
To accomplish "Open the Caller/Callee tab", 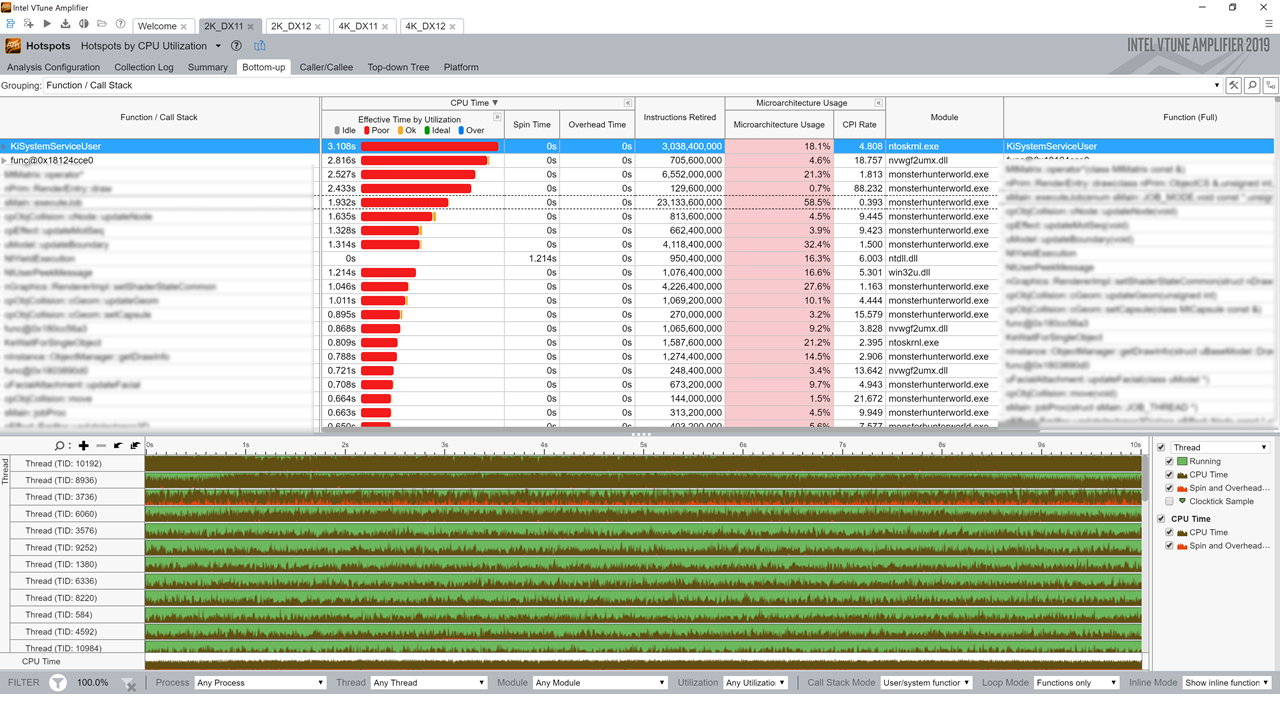I will pyautogui.click(x=326, y=67).
